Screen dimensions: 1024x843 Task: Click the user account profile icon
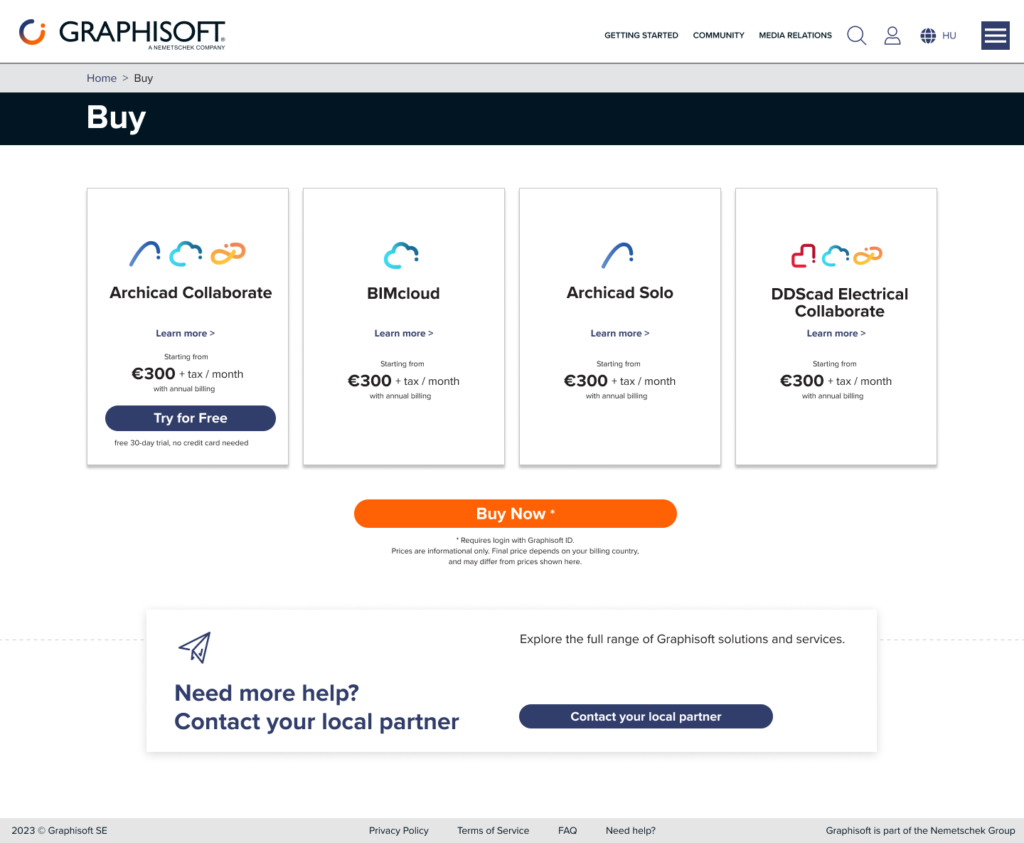coord(892,35)
